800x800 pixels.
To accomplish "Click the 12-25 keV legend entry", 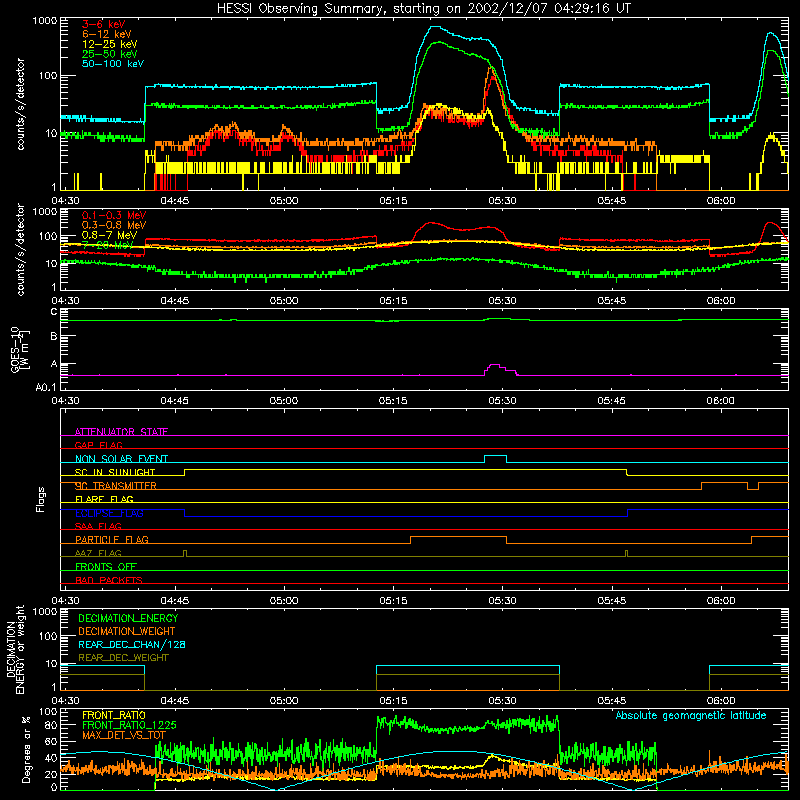I will coord(109,44).
